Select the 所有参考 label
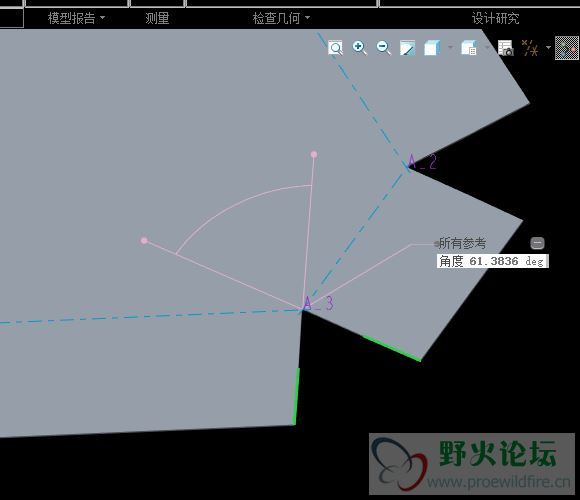580x500 pixels. coord(462,243)
